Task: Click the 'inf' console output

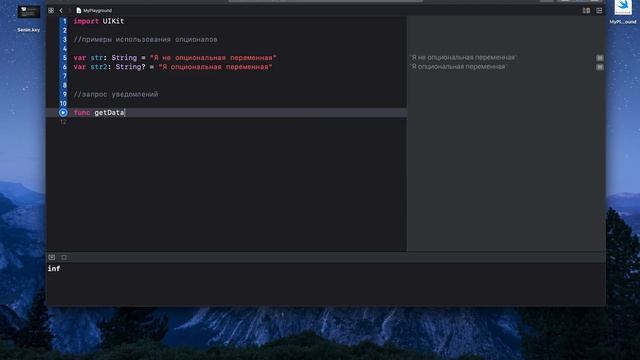Action: 54,269
